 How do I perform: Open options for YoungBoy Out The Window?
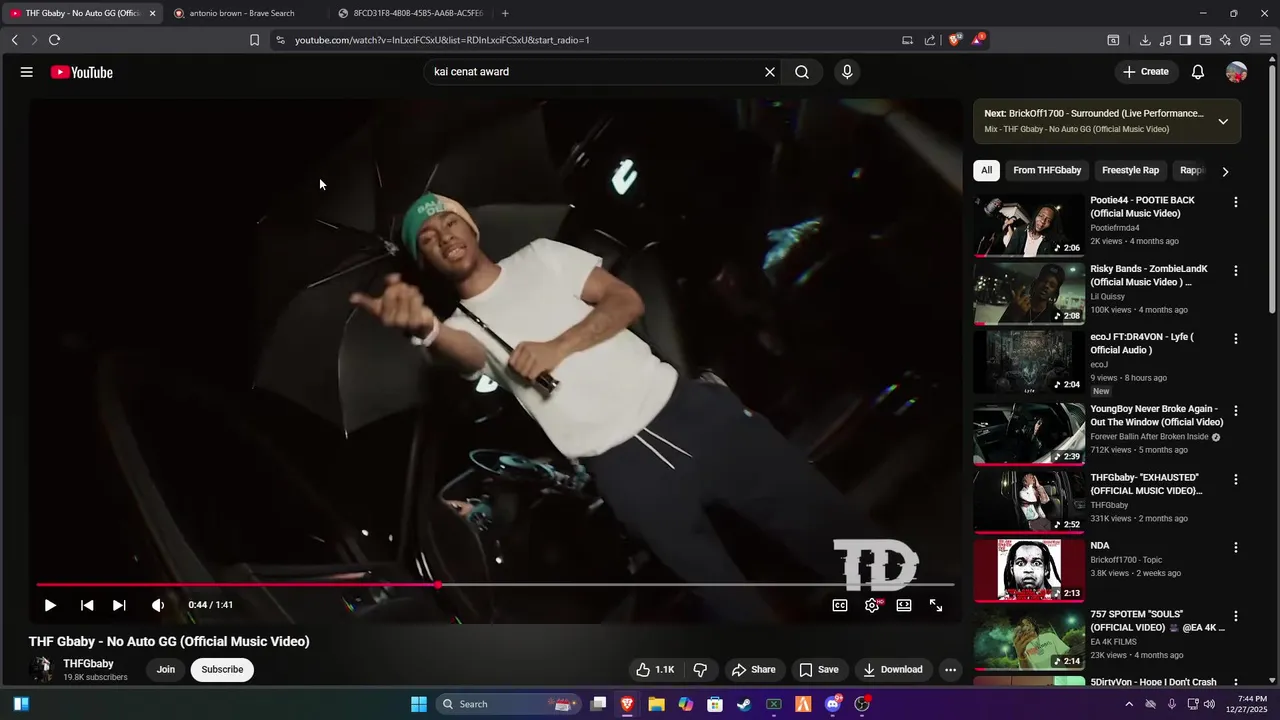[1236, 411]
